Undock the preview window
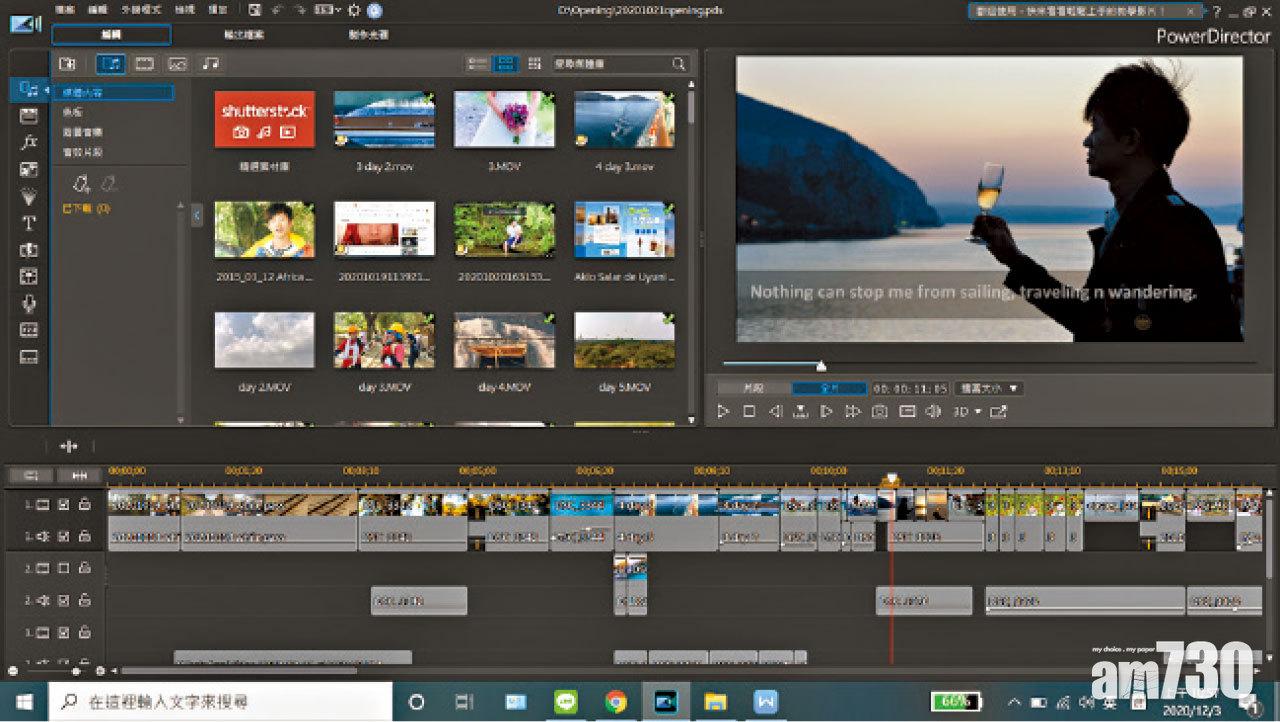 pyautogui.click(x=998, y=411)
